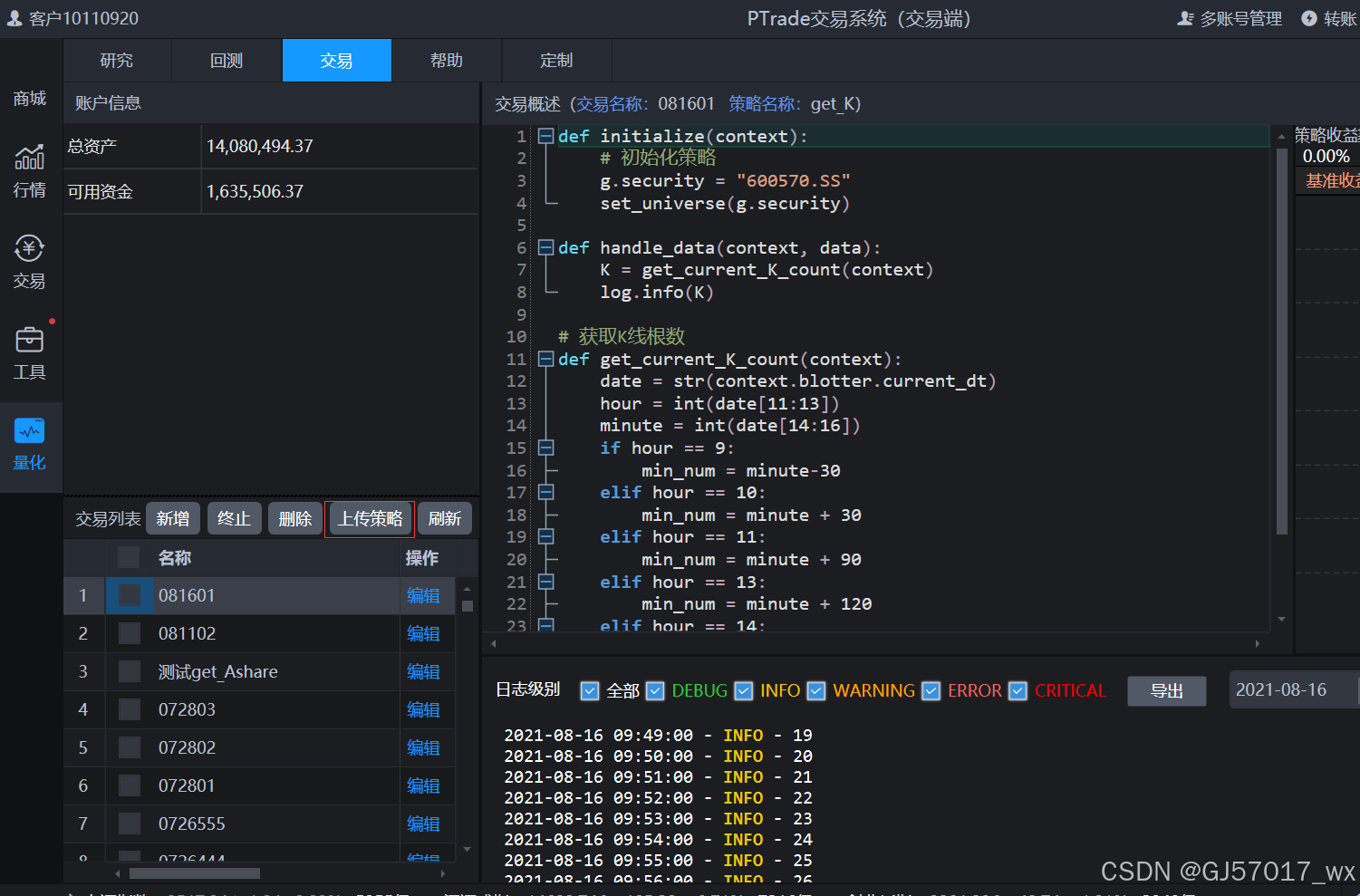The width and height of the screenshot is (1360, 896).
Task: Open the 工具 toolbox sidebar icon
Action: (x=29, y=353)
